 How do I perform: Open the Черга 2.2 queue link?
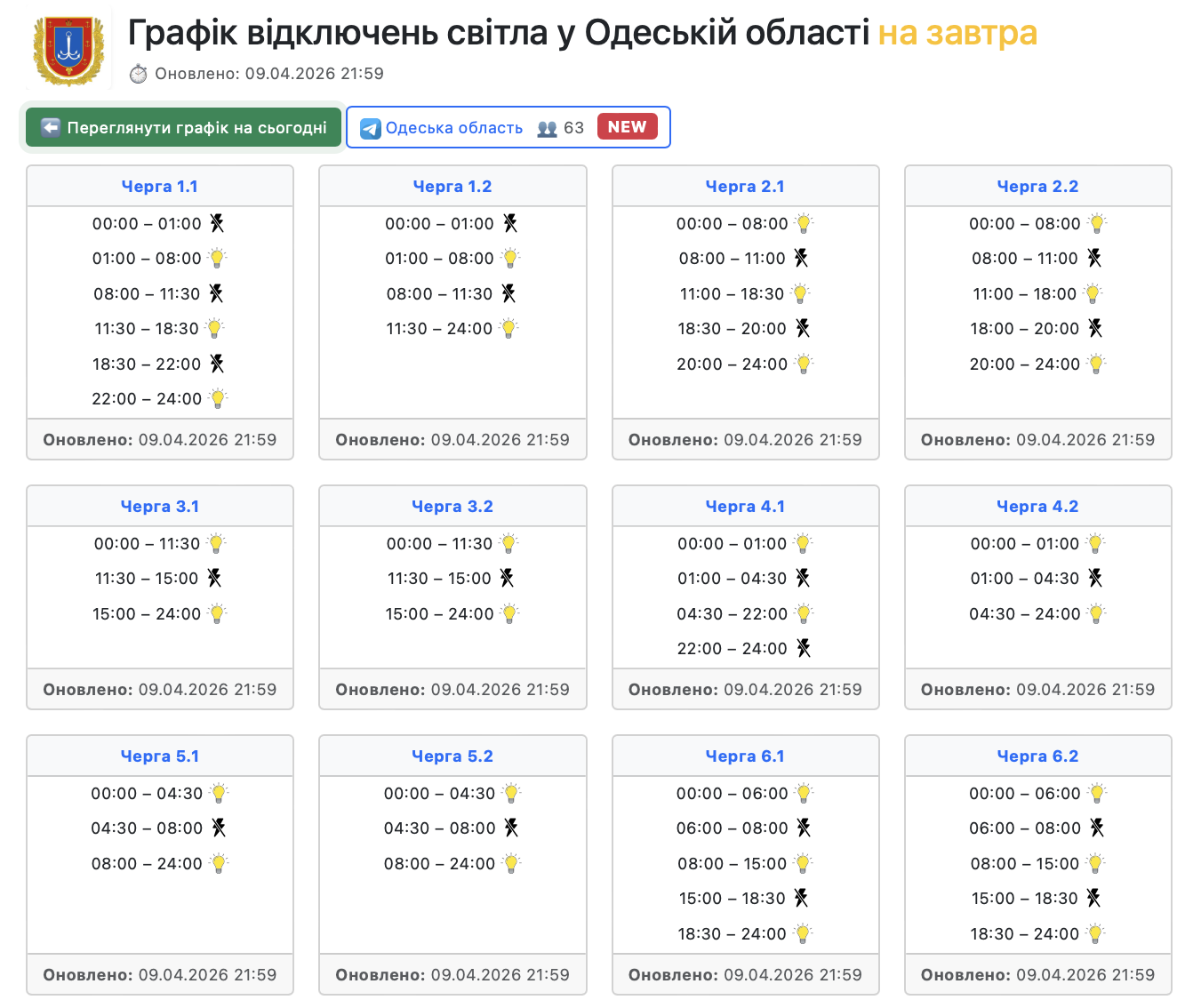(1037, 187)
